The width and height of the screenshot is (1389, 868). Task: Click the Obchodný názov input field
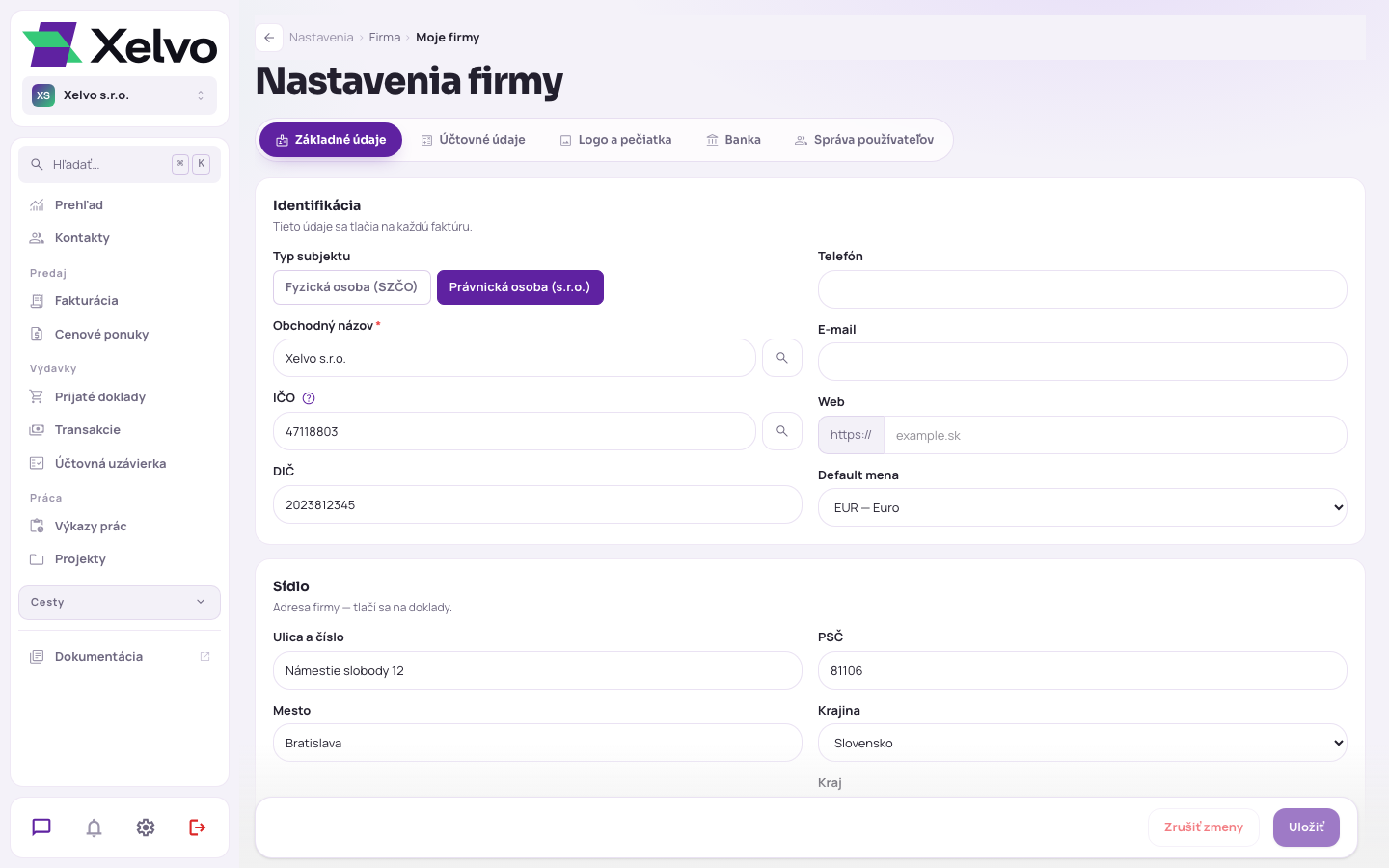[x=514, y=358]
